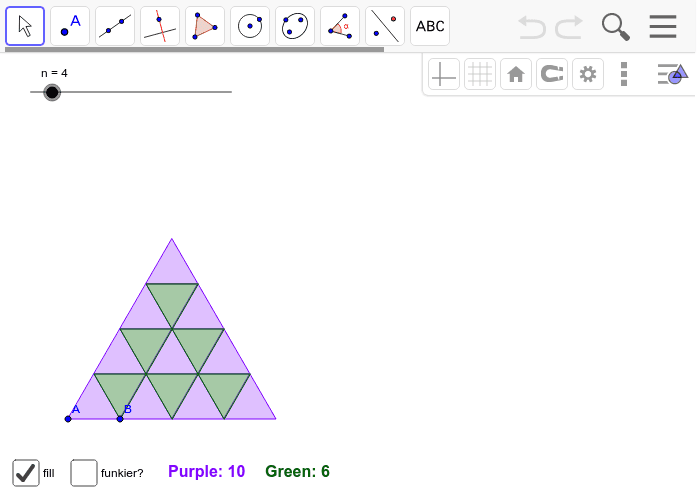The width and height of the screenshot is (697, 500).
Task: Click the Undo arrow
Action: click(532, 27)
